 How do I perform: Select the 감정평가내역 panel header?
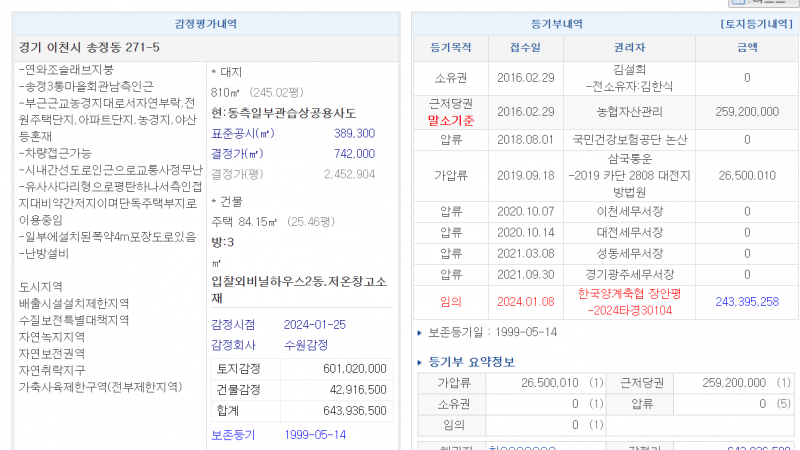click(205, 23)
